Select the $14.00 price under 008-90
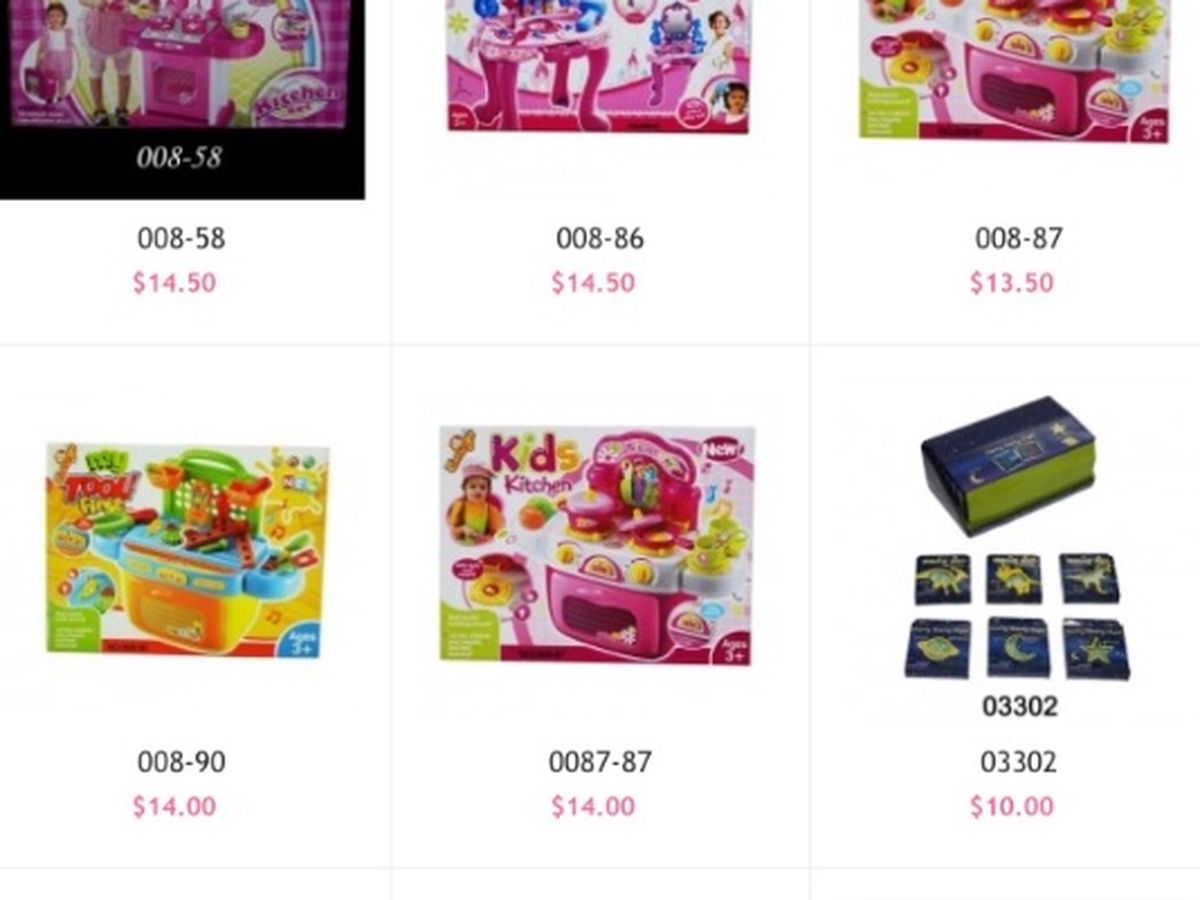The image size is (1200, 900). point(174,806)
